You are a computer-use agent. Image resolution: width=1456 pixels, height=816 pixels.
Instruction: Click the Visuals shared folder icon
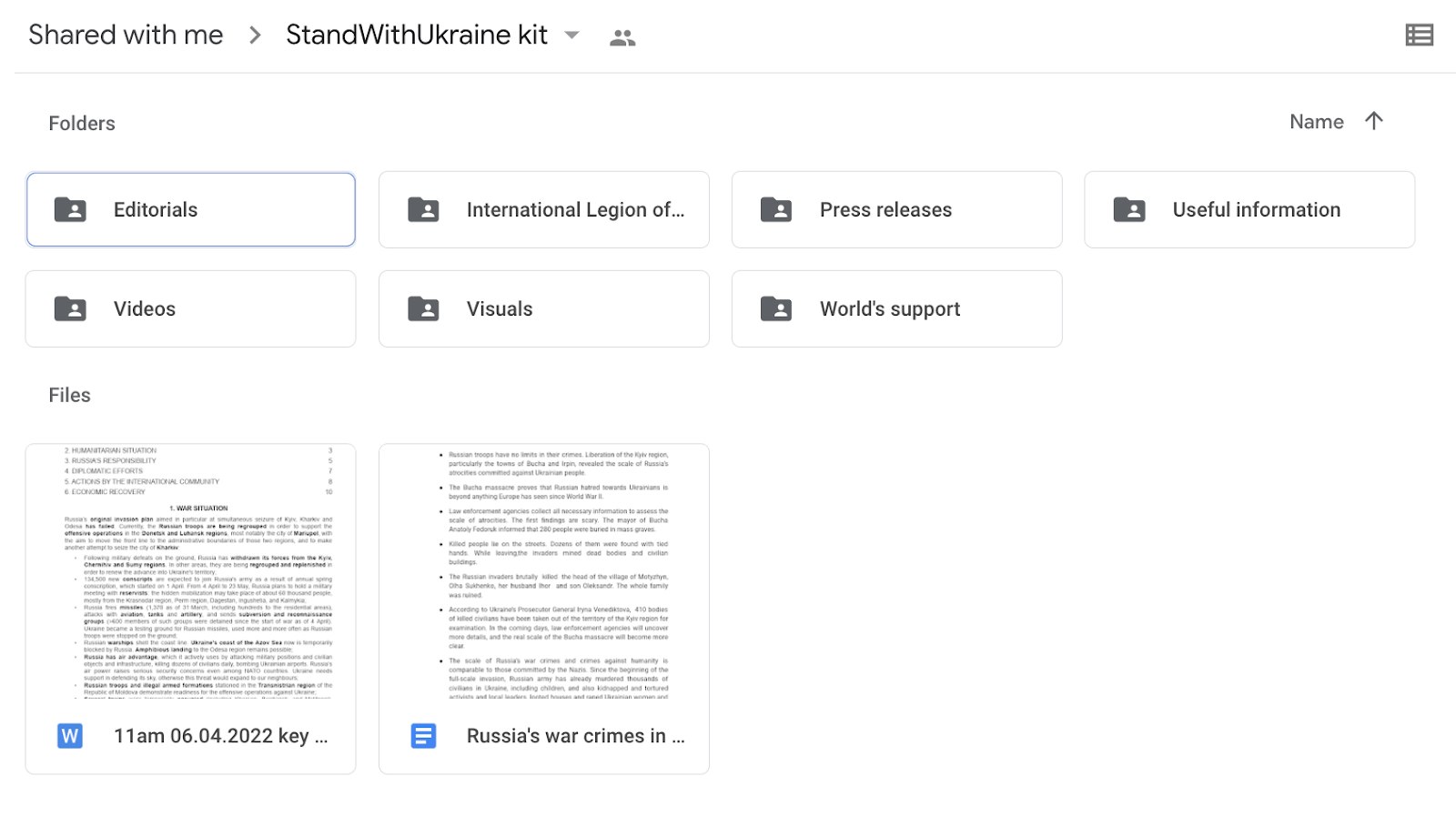pos(423,309)
